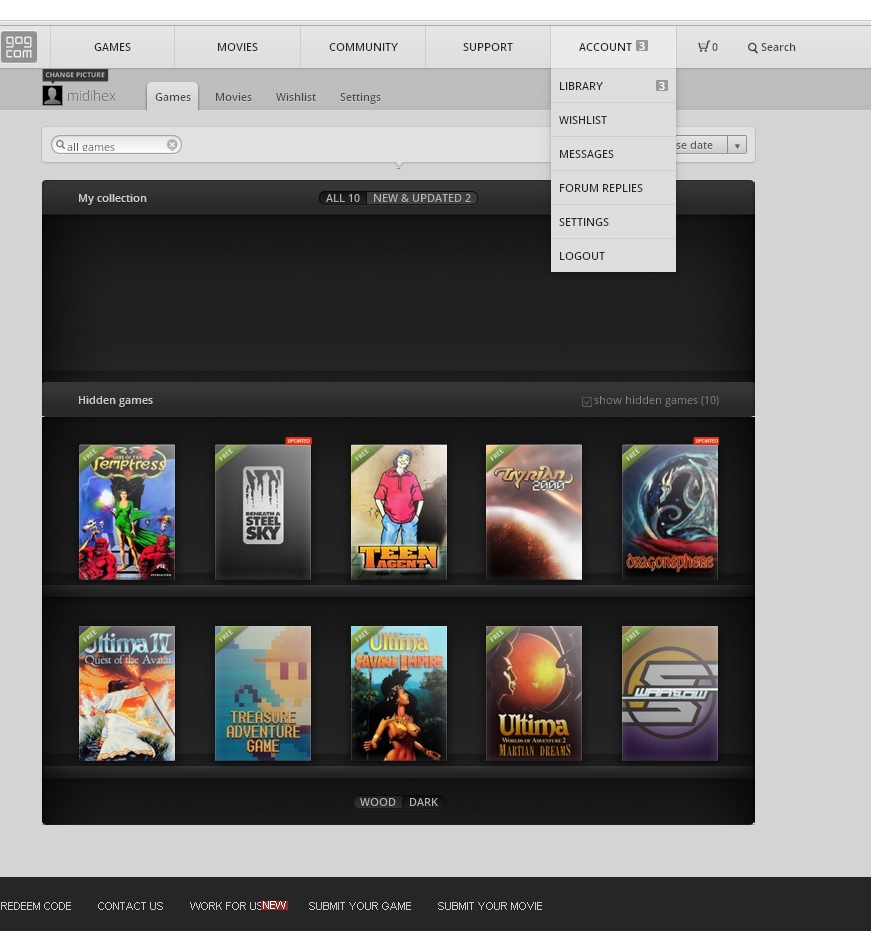Screen dimensions: 871x931
Task: Open Ultima IV Quest of the Avatar
Action: pyautogui.click(x=127, y=694)
